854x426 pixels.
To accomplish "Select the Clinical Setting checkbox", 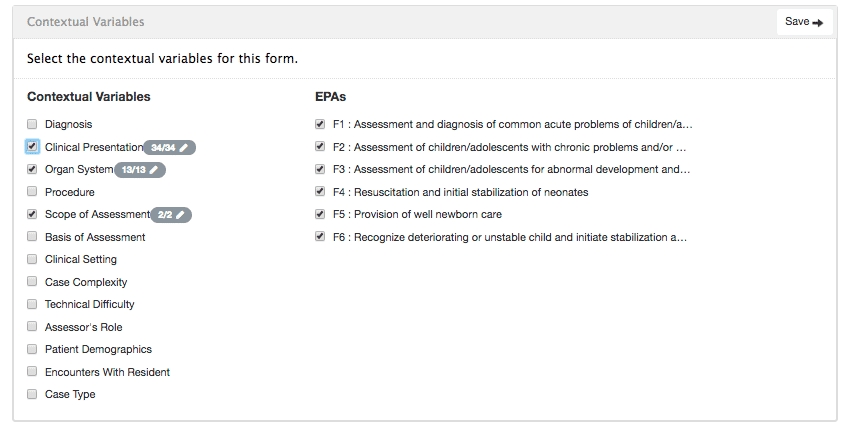I will 33,259.
